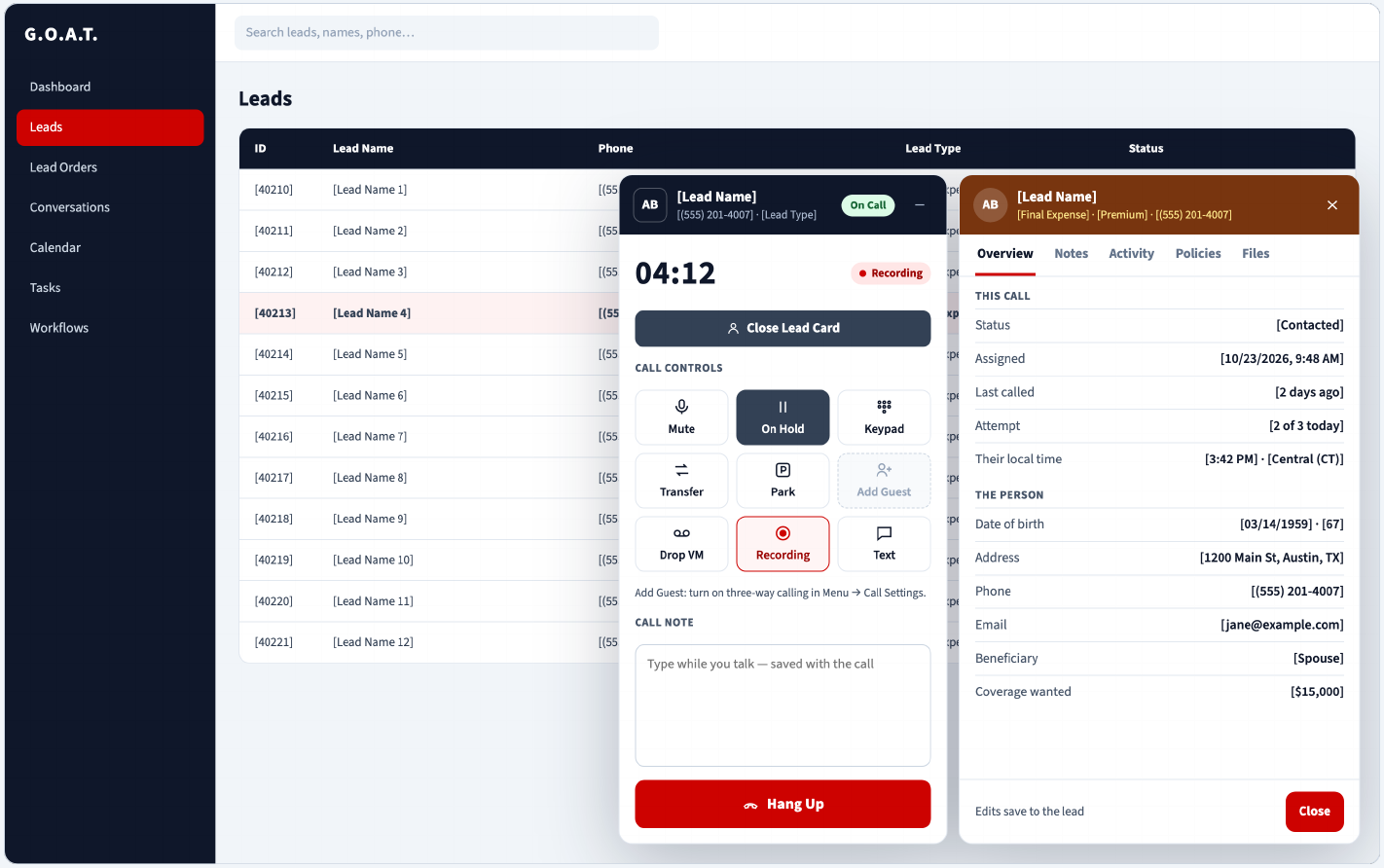1384x868 pixels.
Task: Toggle the On Hold button
Action: point(783,417)
